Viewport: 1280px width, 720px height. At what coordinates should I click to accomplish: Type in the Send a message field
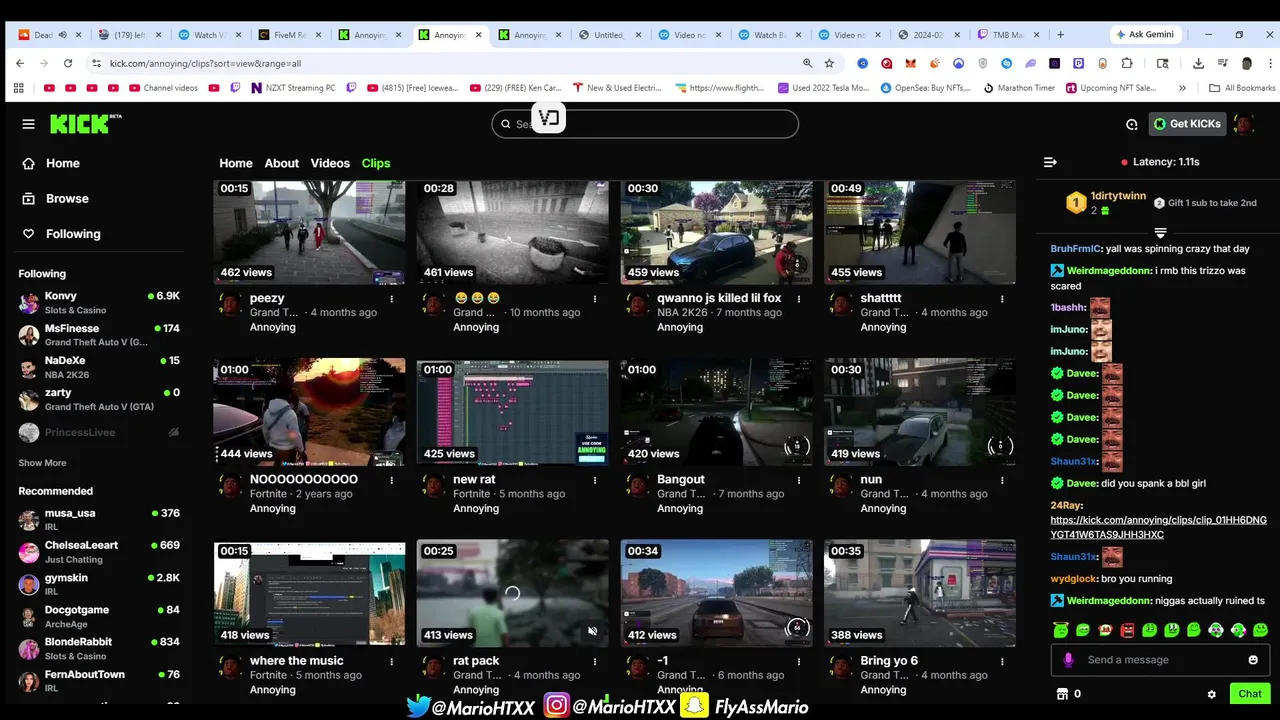(1160, 660)
